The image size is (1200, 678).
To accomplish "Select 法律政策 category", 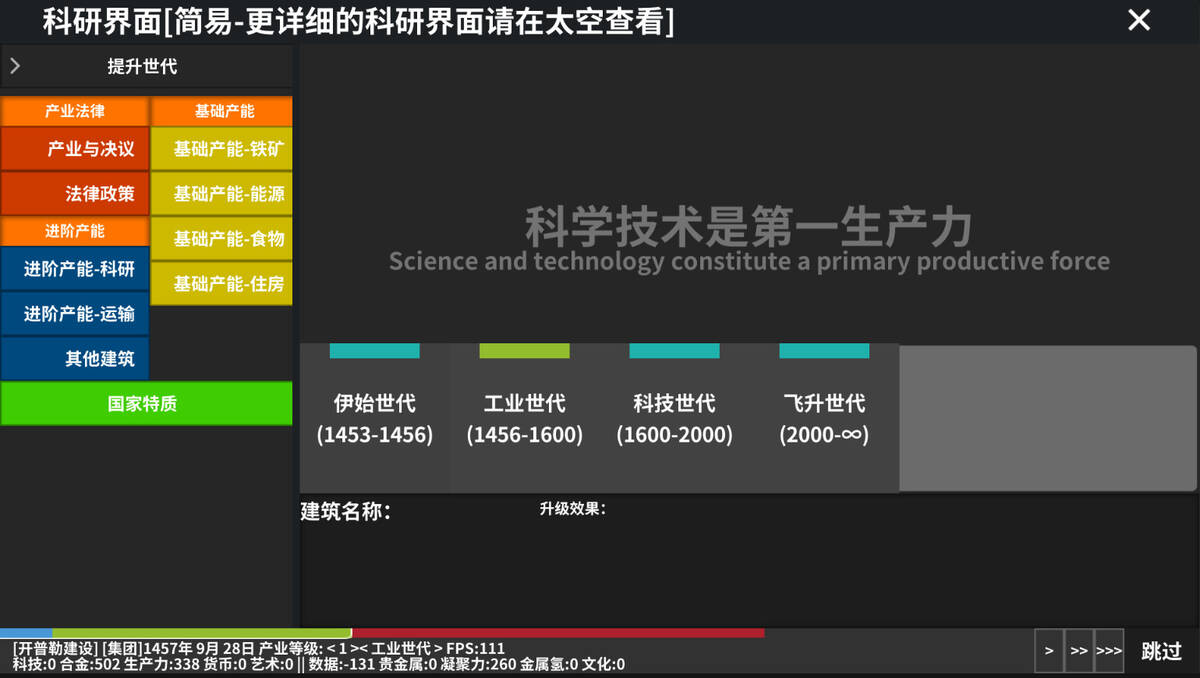I will [x=75, y=194].
